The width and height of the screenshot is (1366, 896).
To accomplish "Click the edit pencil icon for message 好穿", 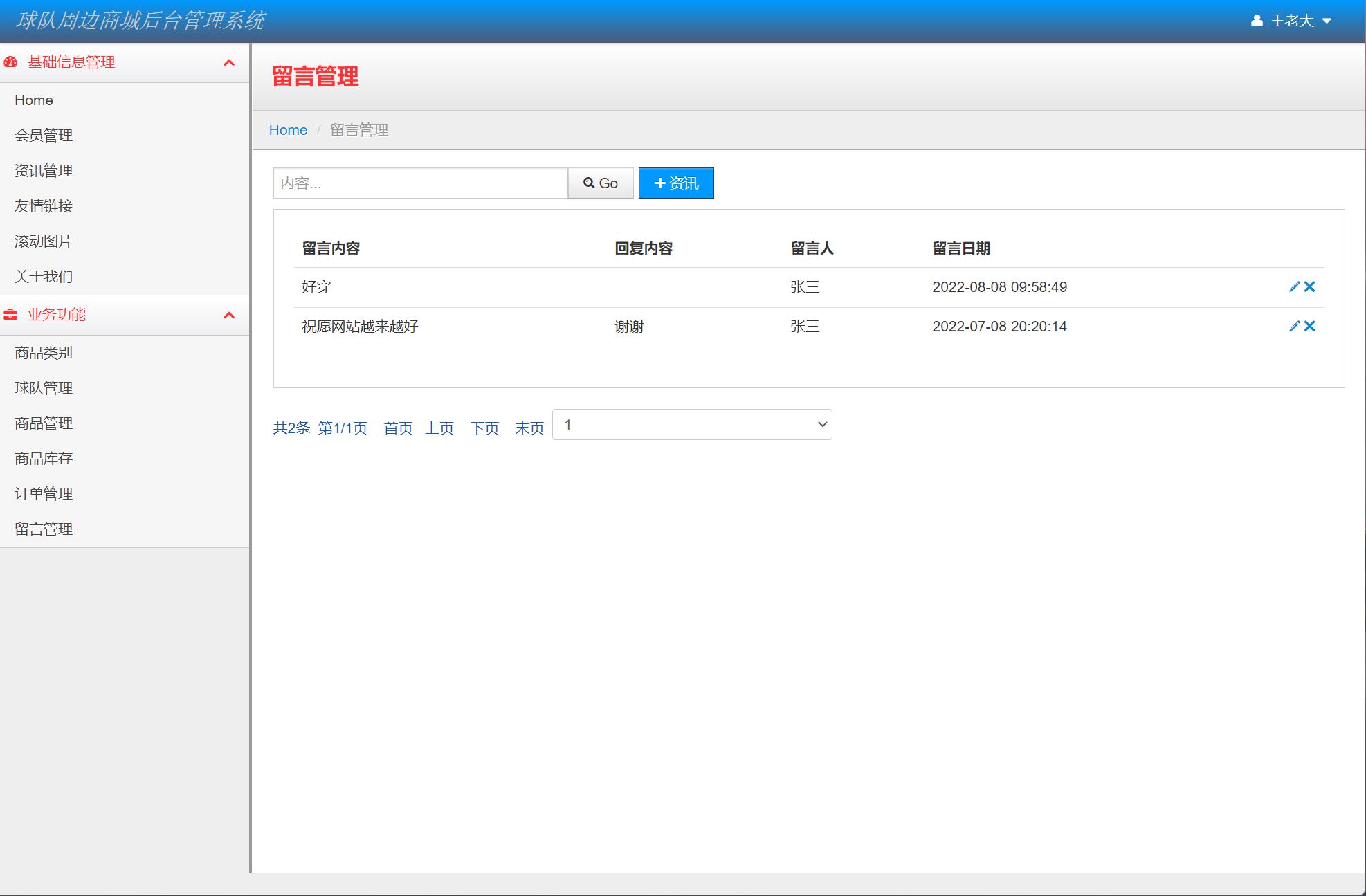I will coord(1294,286).
